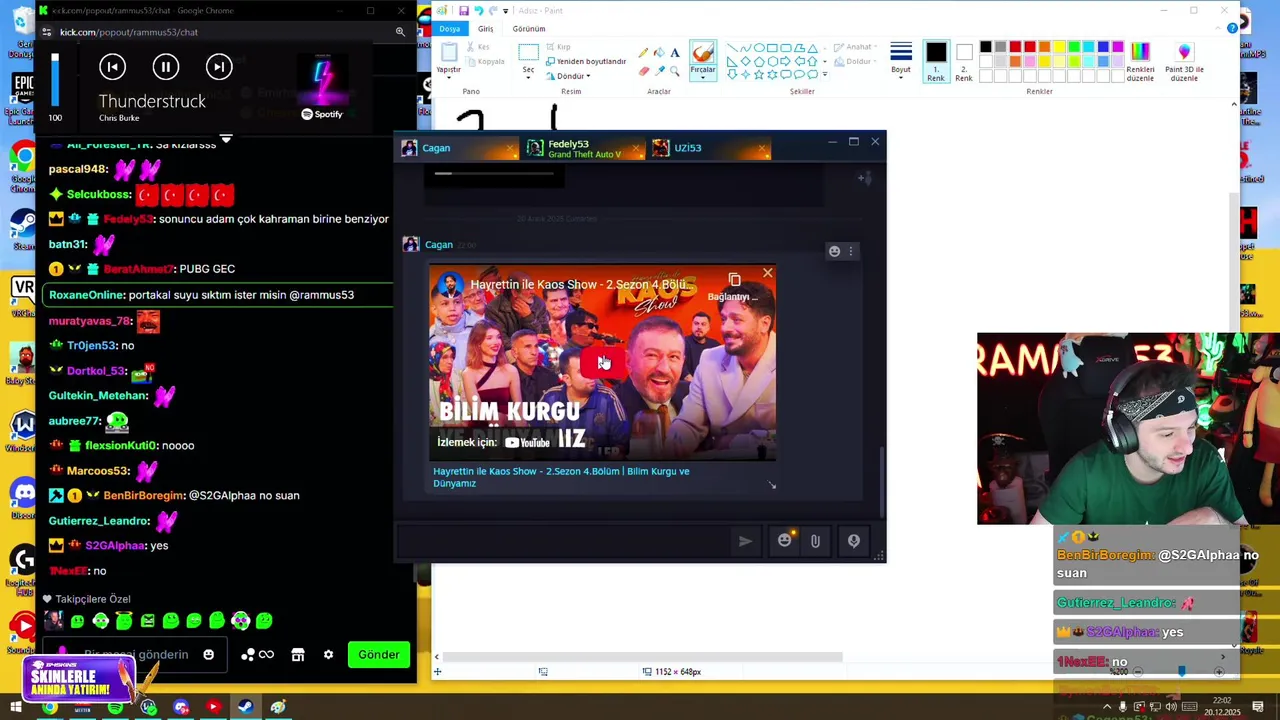Open the Dosya menu in Paint

pyautogui.click(x=450, y=29)
